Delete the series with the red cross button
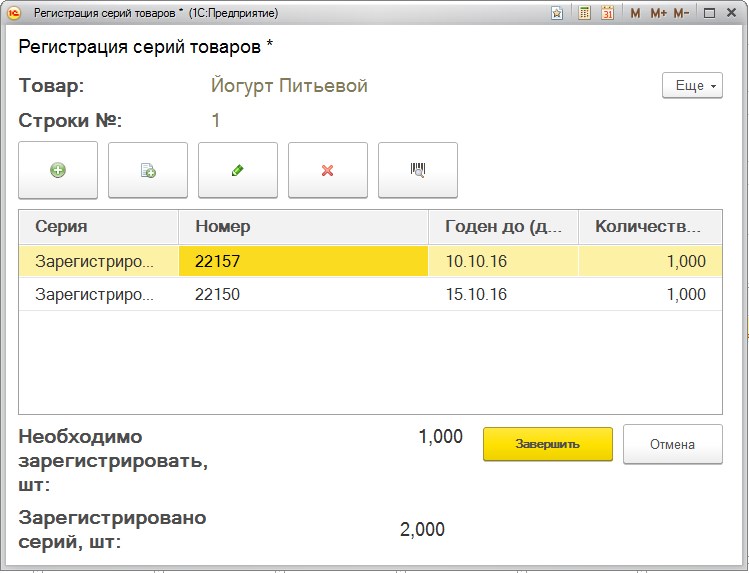 [x=328, y=170]
